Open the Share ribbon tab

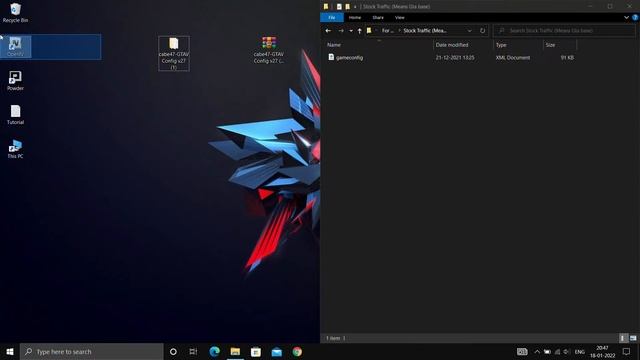click(x=378, y=18)
